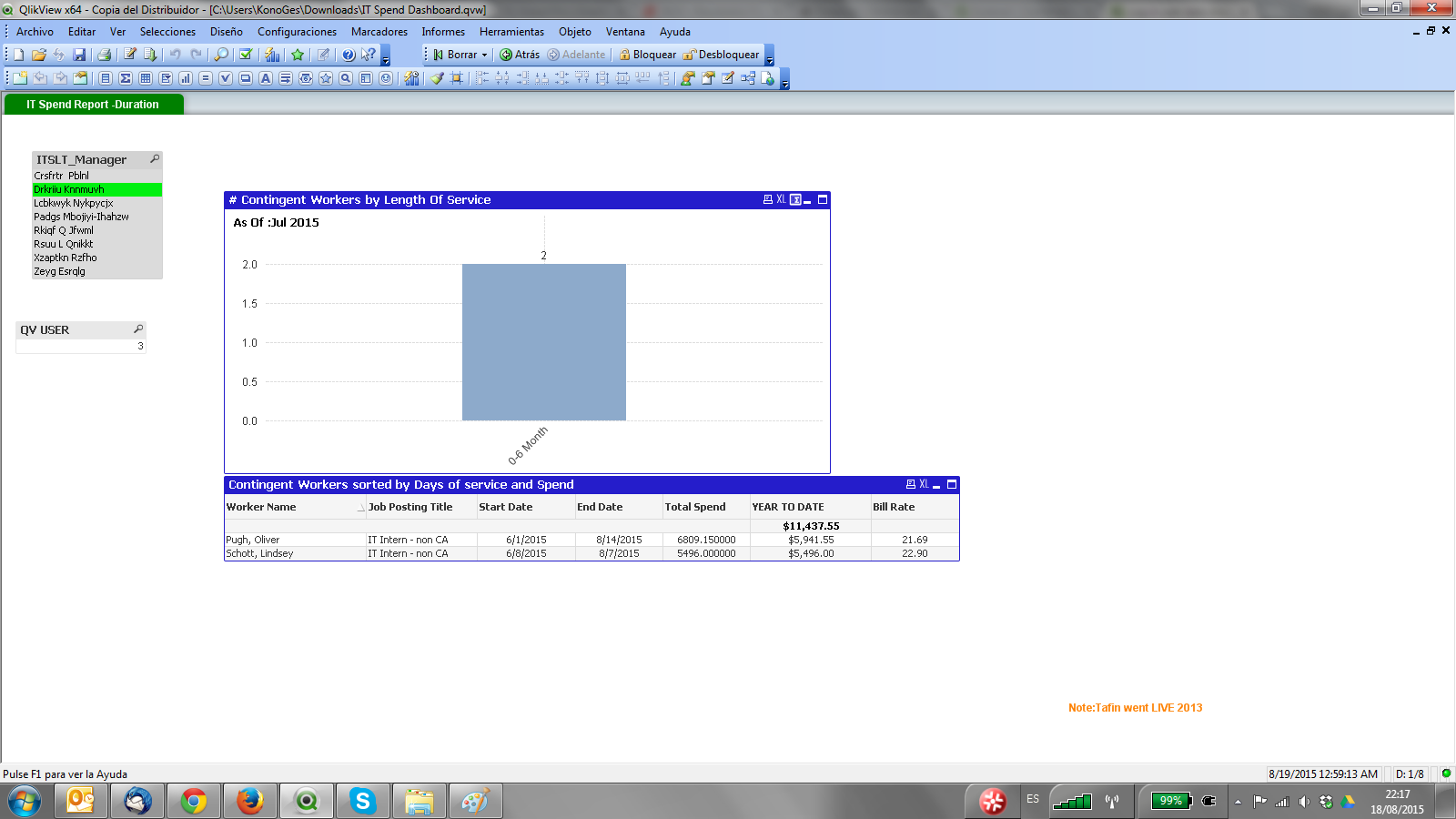Click the Save document icon
The width and height of the screenshot is (1456, 819).
pos(79,55)
